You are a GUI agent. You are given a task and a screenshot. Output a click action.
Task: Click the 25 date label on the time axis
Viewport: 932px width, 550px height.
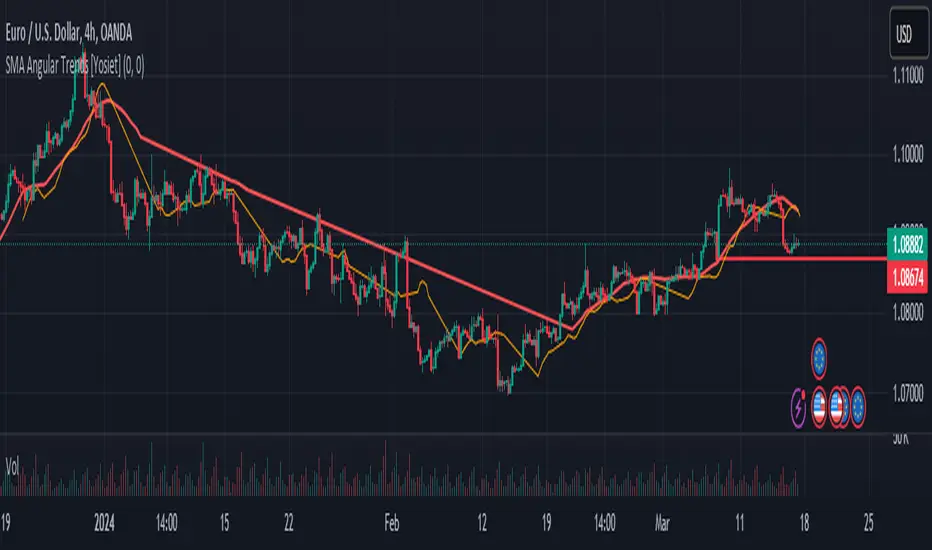[x=868, y=521]
